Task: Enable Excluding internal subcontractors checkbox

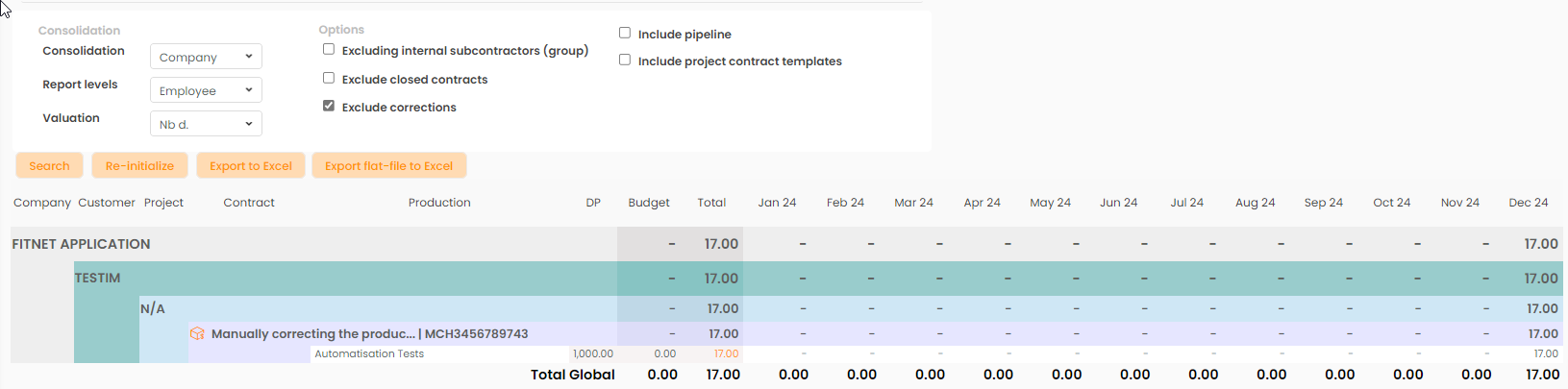Action: 329,49
